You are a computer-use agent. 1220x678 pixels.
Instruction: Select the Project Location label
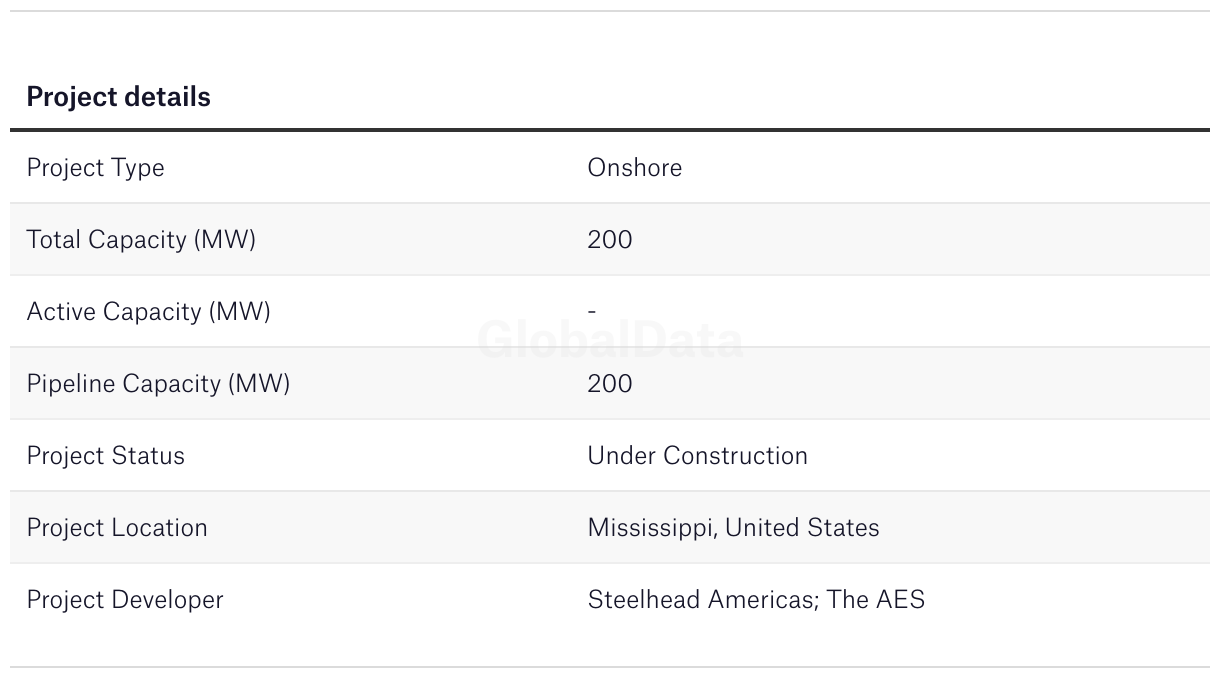coord(117,528)
